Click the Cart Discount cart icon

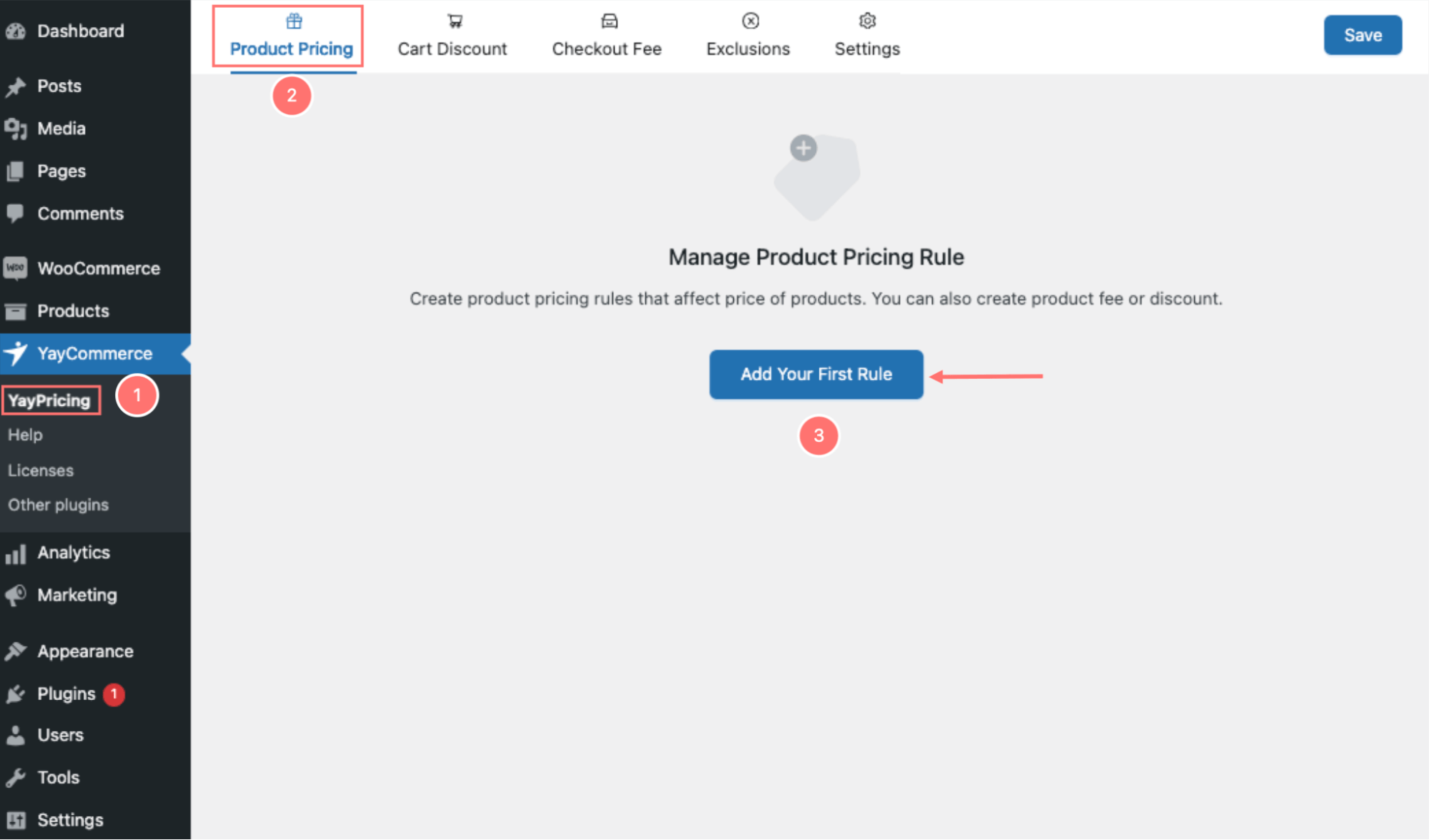(455, 21)
